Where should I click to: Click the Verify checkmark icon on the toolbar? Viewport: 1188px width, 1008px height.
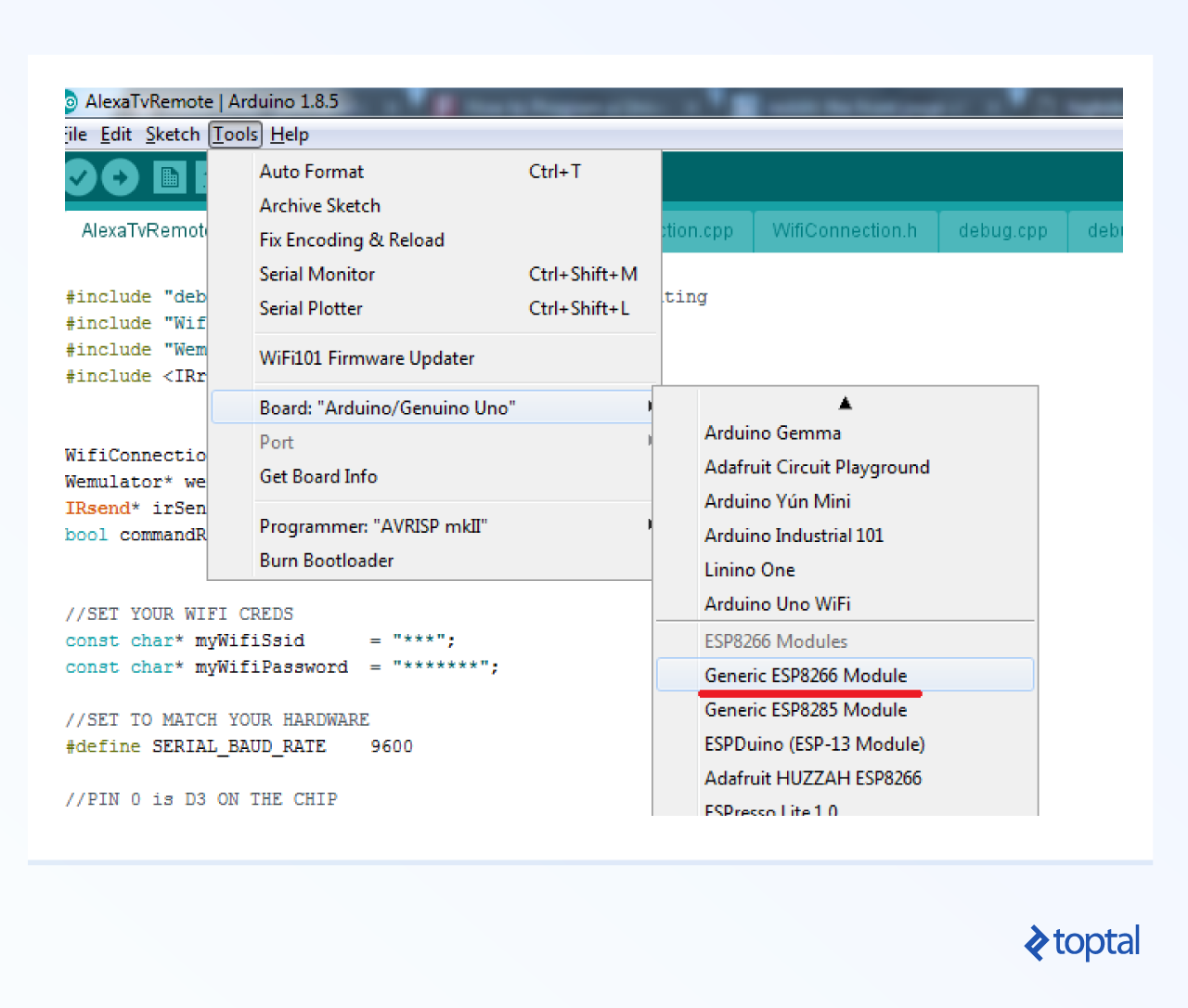coord(81,177)
